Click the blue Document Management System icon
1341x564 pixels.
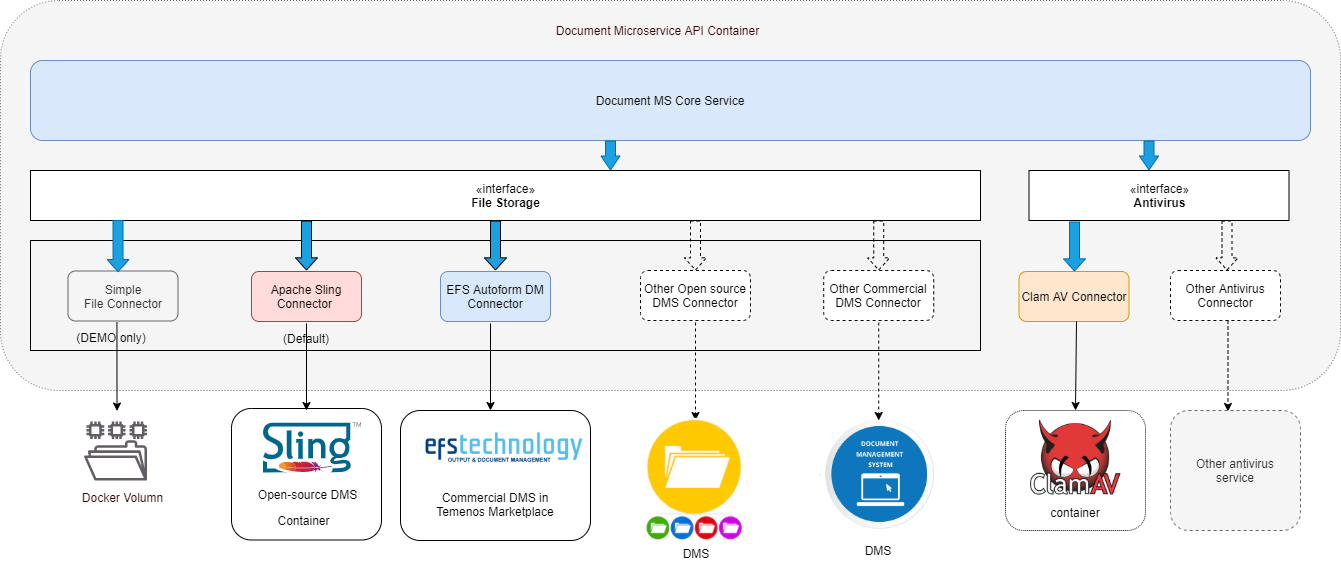tap(878, 473)
